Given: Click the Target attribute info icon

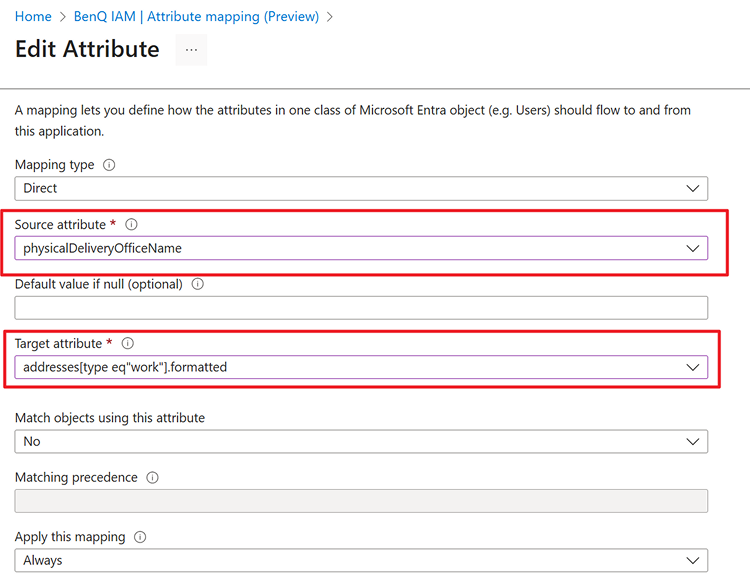Looking at the screenshot, I should click(128, 344).
